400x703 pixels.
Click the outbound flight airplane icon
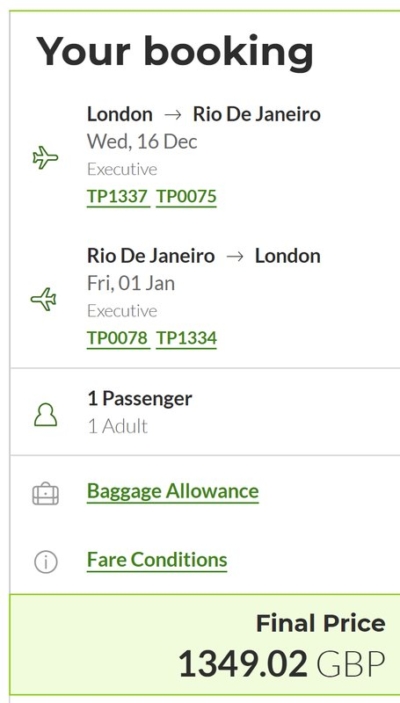pyautogui.click(x=46, y=158)
